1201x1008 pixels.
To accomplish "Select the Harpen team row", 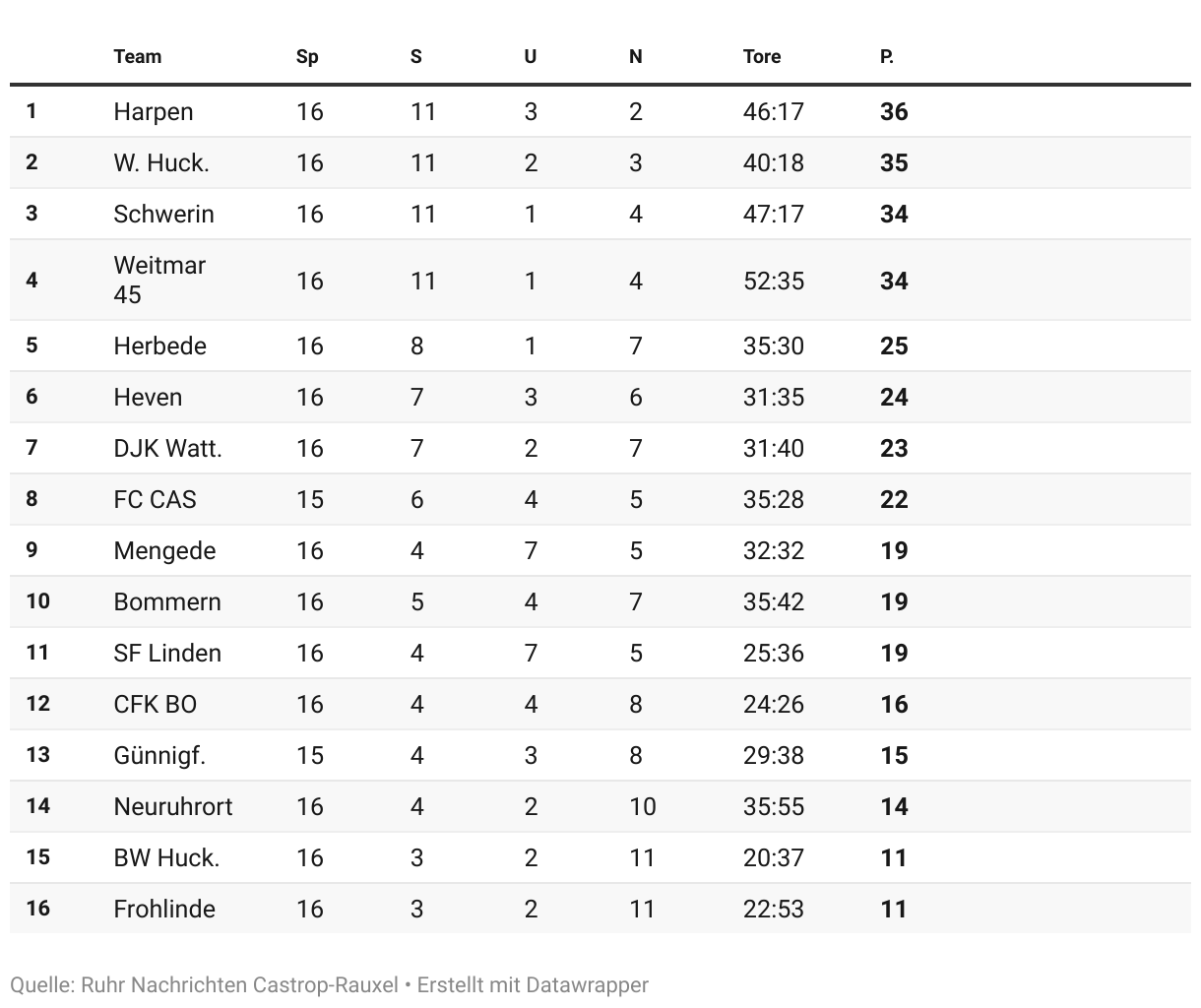I will (154, 111).
